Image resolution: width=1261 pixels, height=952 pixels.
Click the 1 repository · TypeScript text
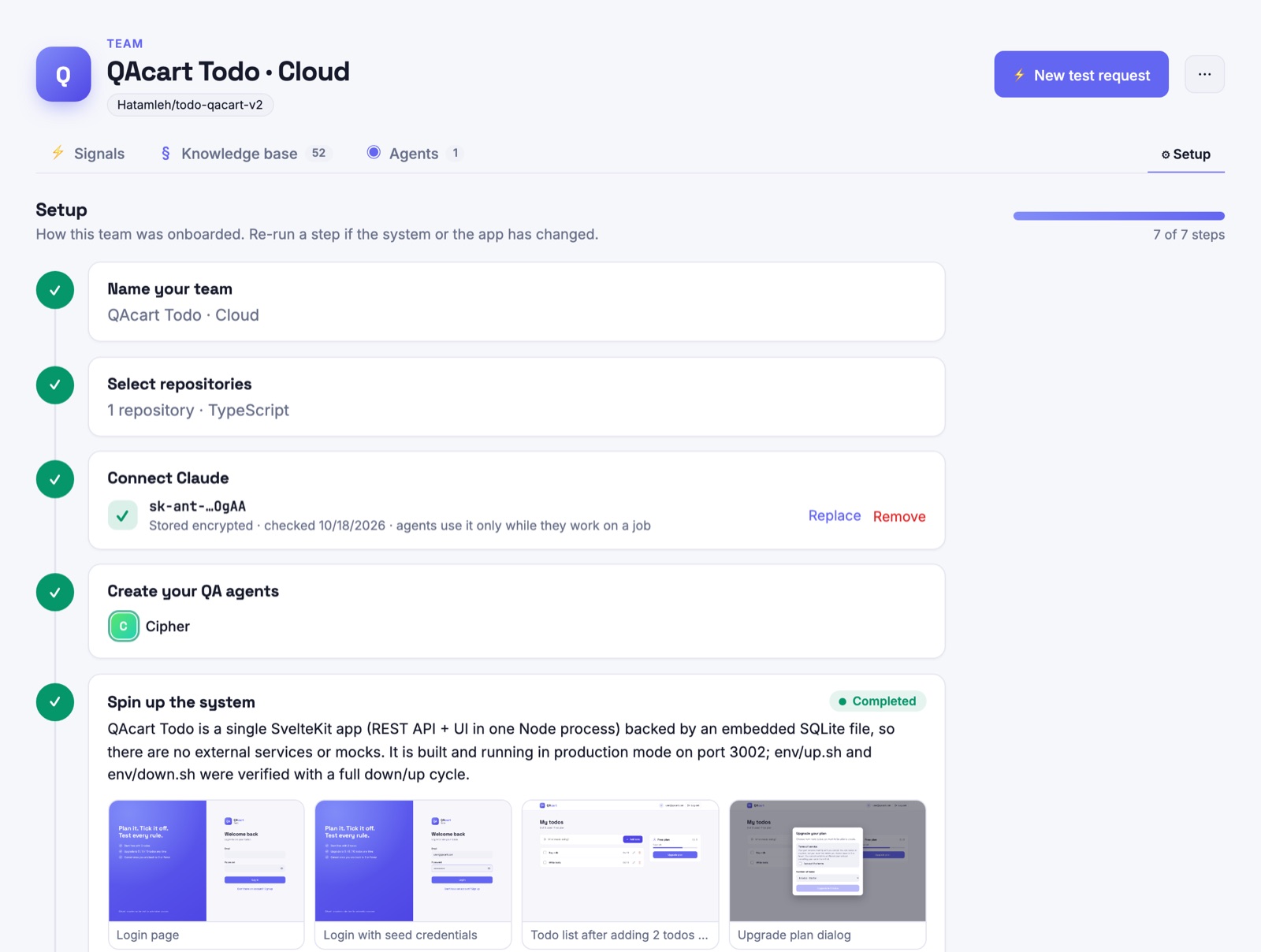(x=198, y=411)
